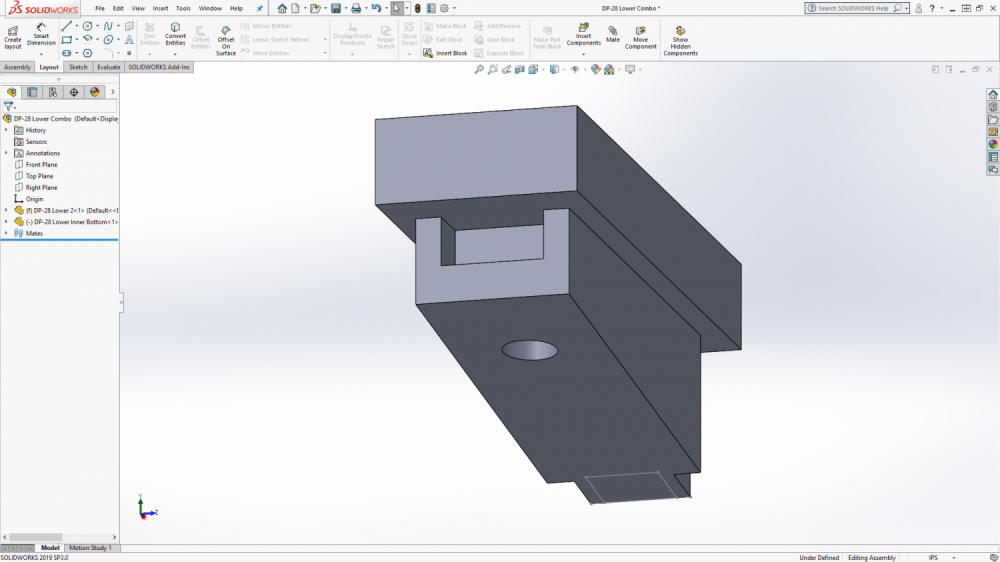The width and height of the screenshot is (1000, 562).
Task: Expand DP-28 Lower Inner Bottom component
Action: [6, 221]
